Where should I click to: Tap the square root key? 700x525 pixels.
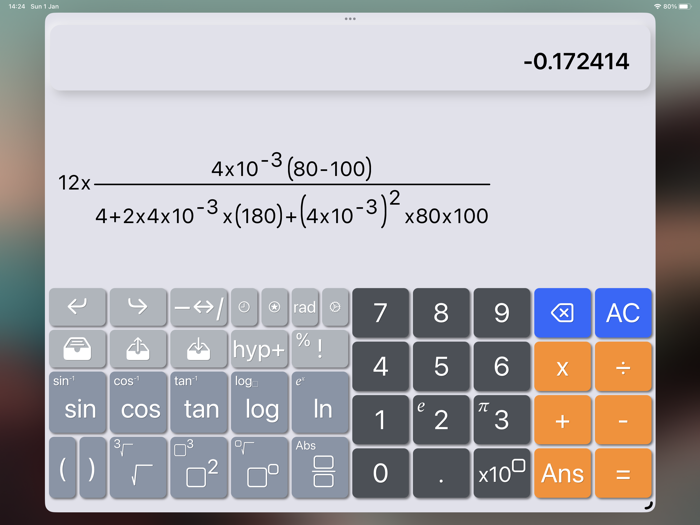[138, 468]
